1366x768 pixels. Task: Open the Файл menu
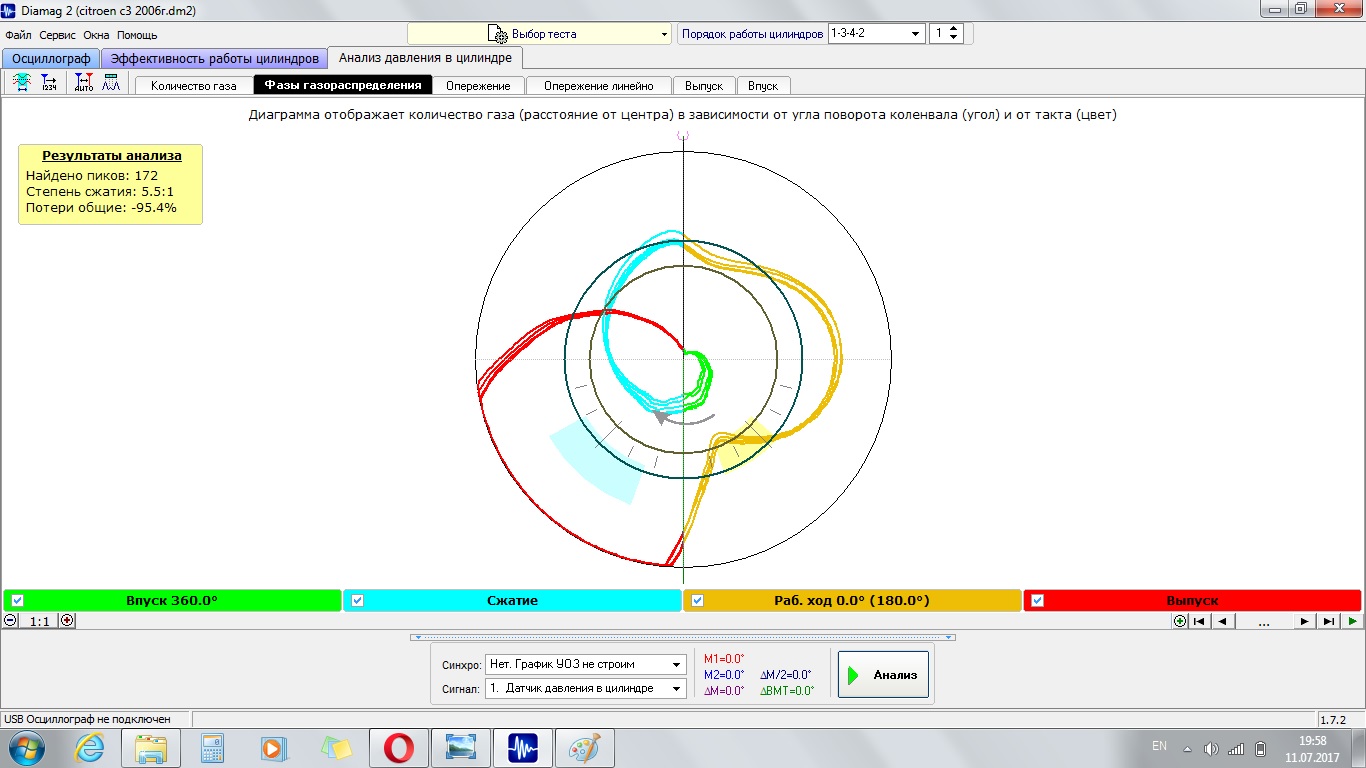tap(18, 35)
